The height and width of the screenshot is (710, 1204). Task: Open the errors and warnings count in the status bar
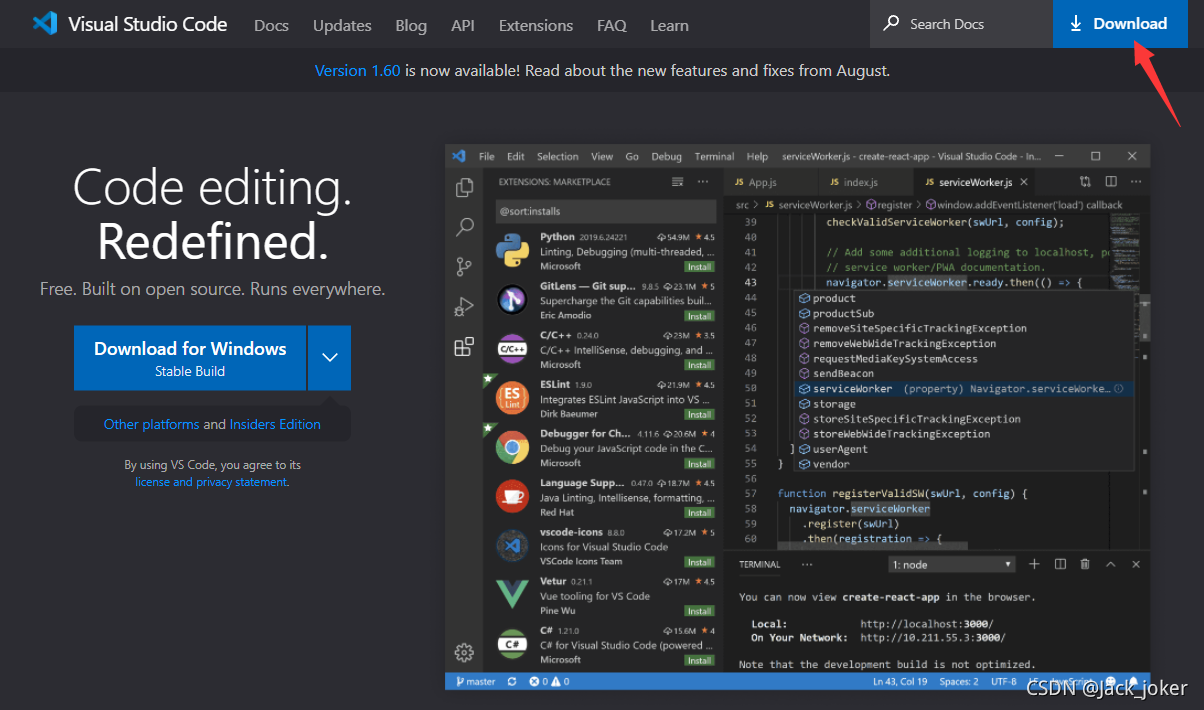click(x=549, y=681)
